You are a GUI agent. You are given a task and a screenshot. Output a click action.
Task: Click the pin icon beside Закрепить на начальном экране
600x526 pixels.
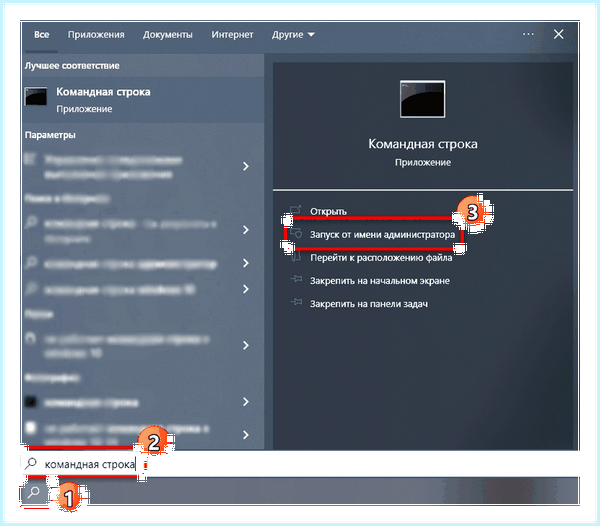(x=296, y=279)
